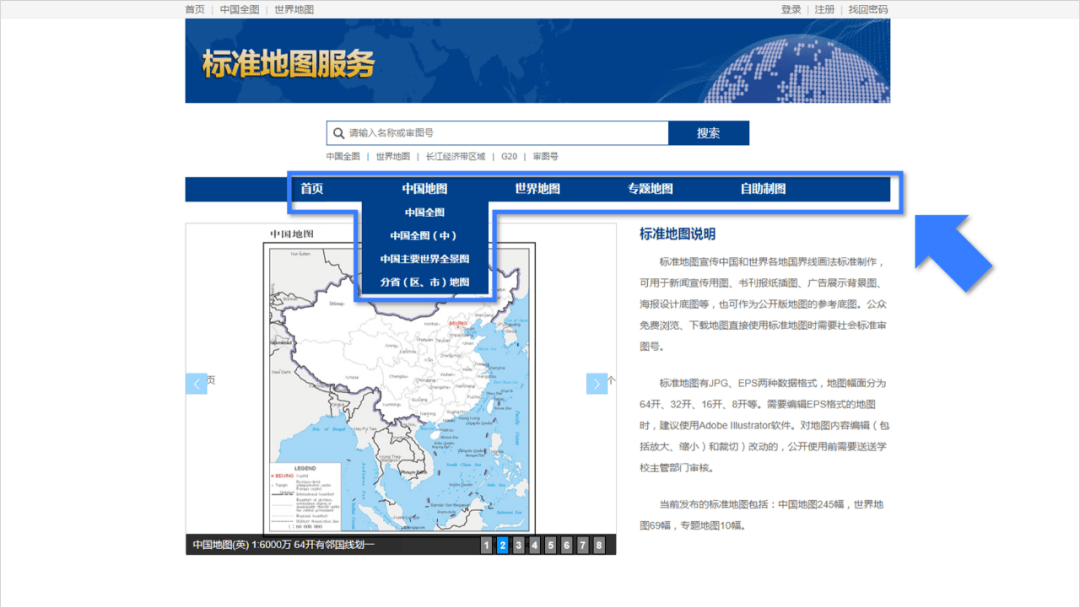Open 登录 link at top right
The image size is (1080, 608).
coord(791,10)
